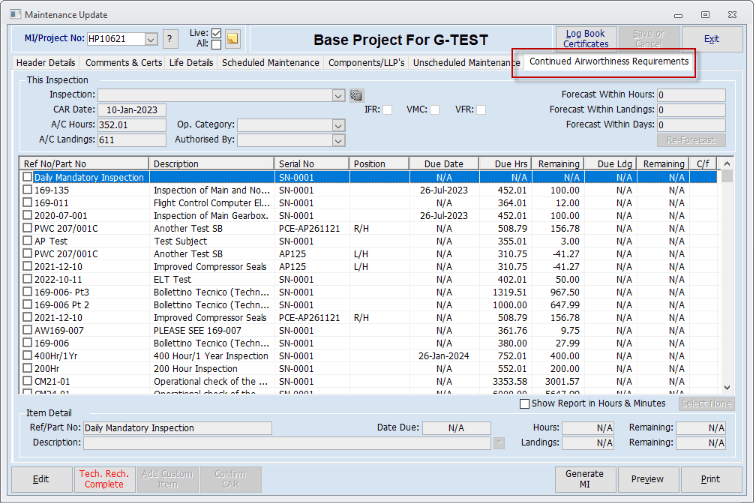
Task: Click the Exit button
Action: pyautogui.click(x=712, y=38)
